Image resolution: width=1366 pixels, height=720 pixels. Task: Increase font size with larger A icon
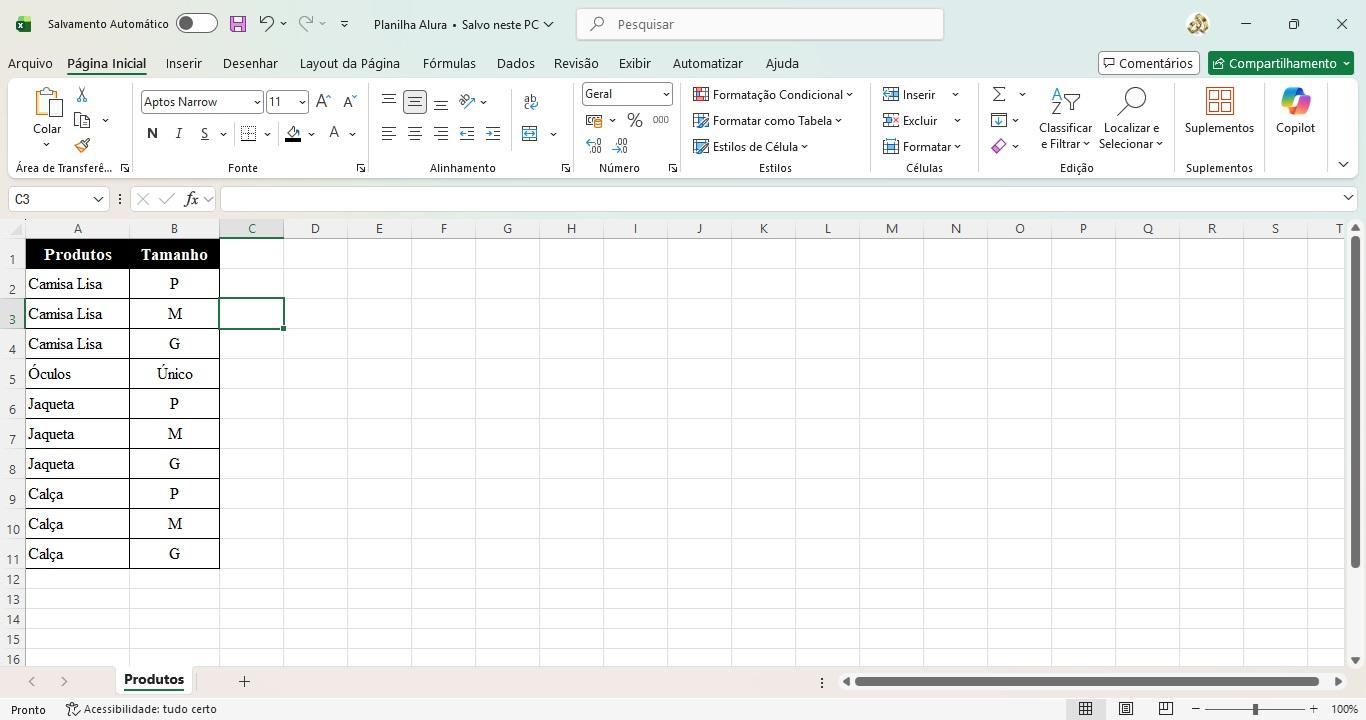tap(323, 102)
